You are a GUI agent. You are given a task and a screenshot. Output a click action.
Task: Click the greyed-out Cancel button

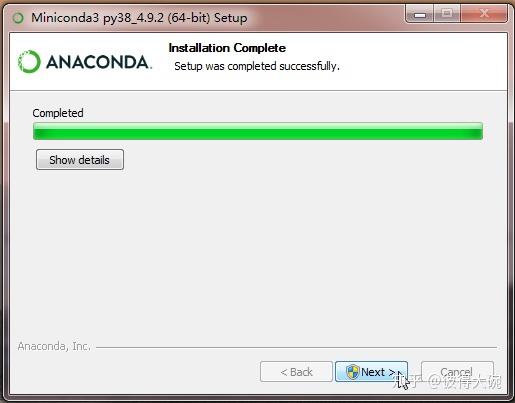[457, 371]
